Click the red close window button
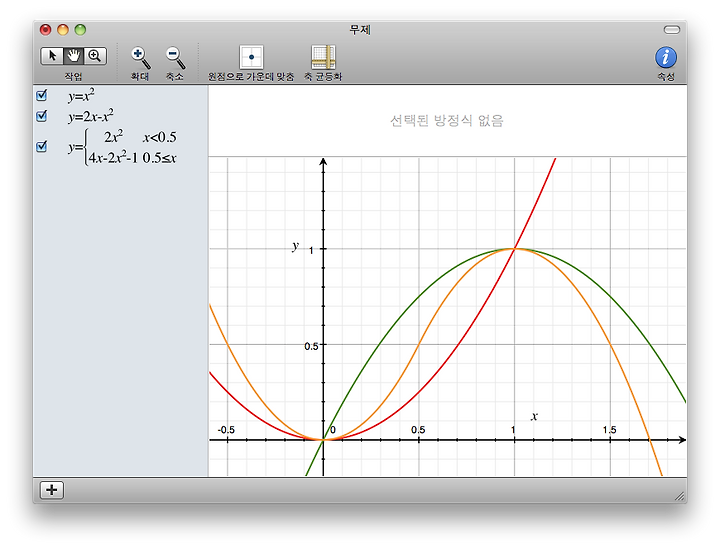 (x=45, y=30)
